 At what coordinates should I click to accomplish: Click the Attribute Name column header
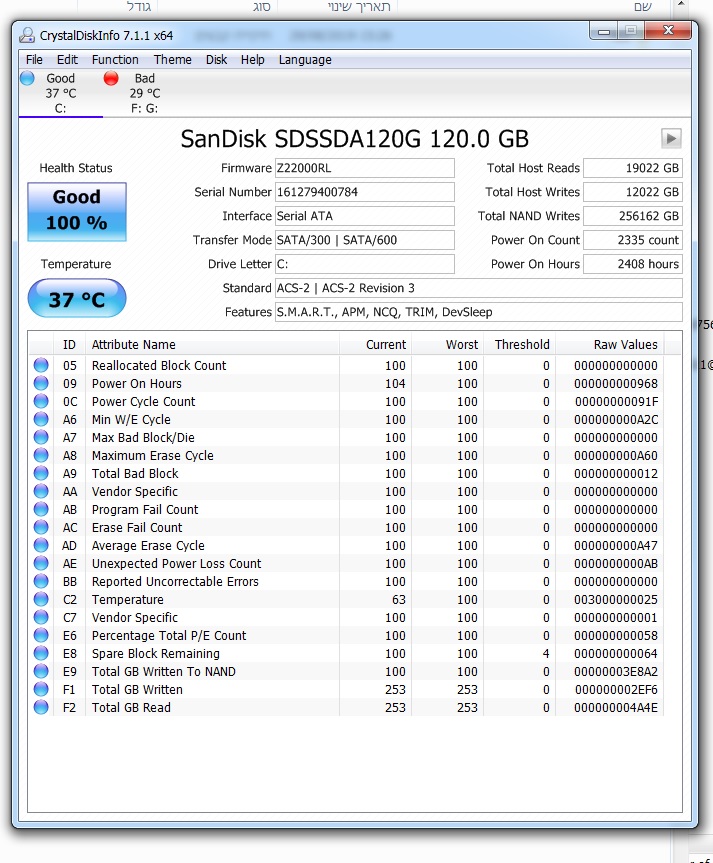point(212,345)
